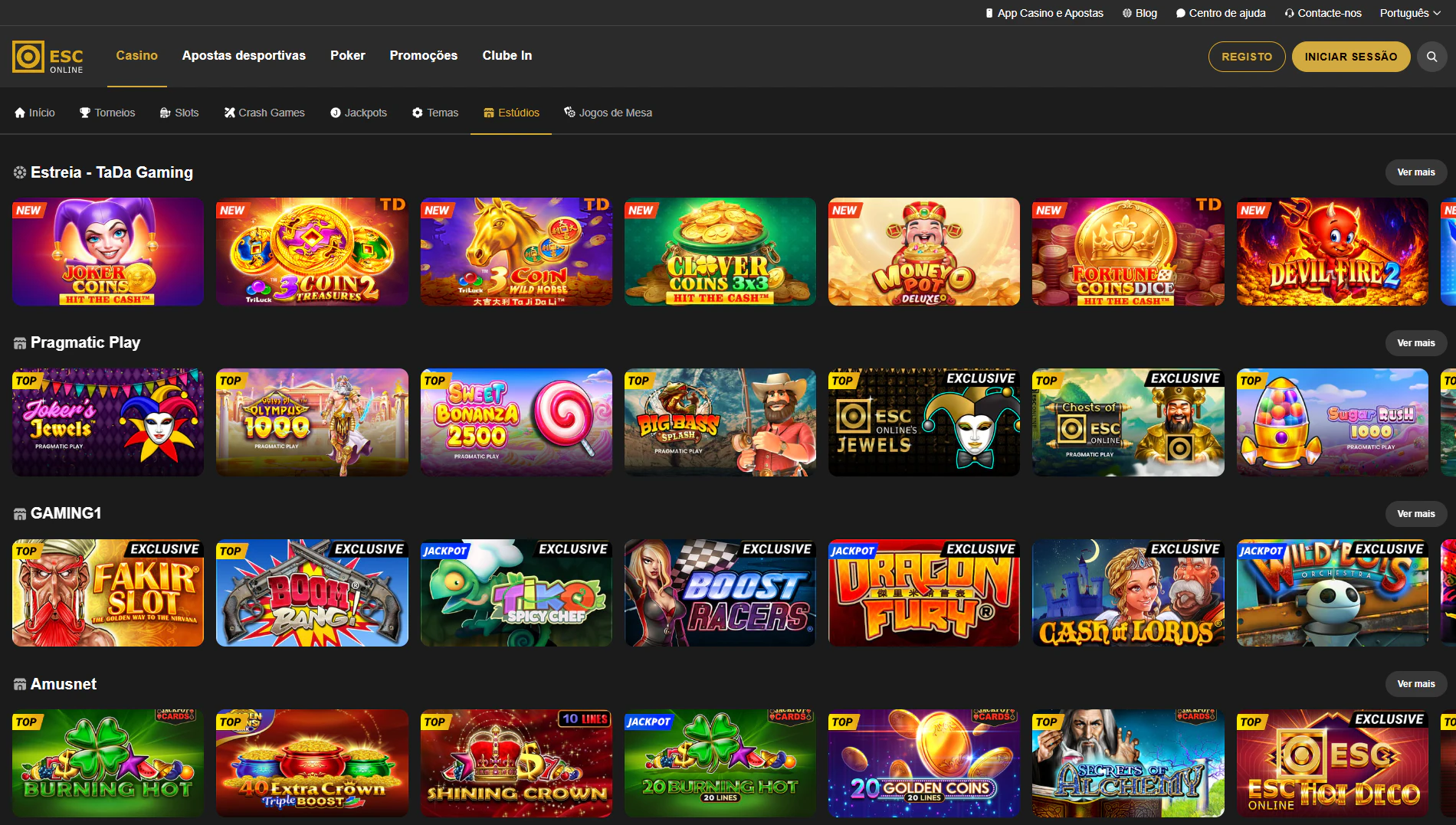Open the Gates of Olympus 1000 game
Screen dimensions: 1456x825
pyautogui.click(x=312, y=422)
